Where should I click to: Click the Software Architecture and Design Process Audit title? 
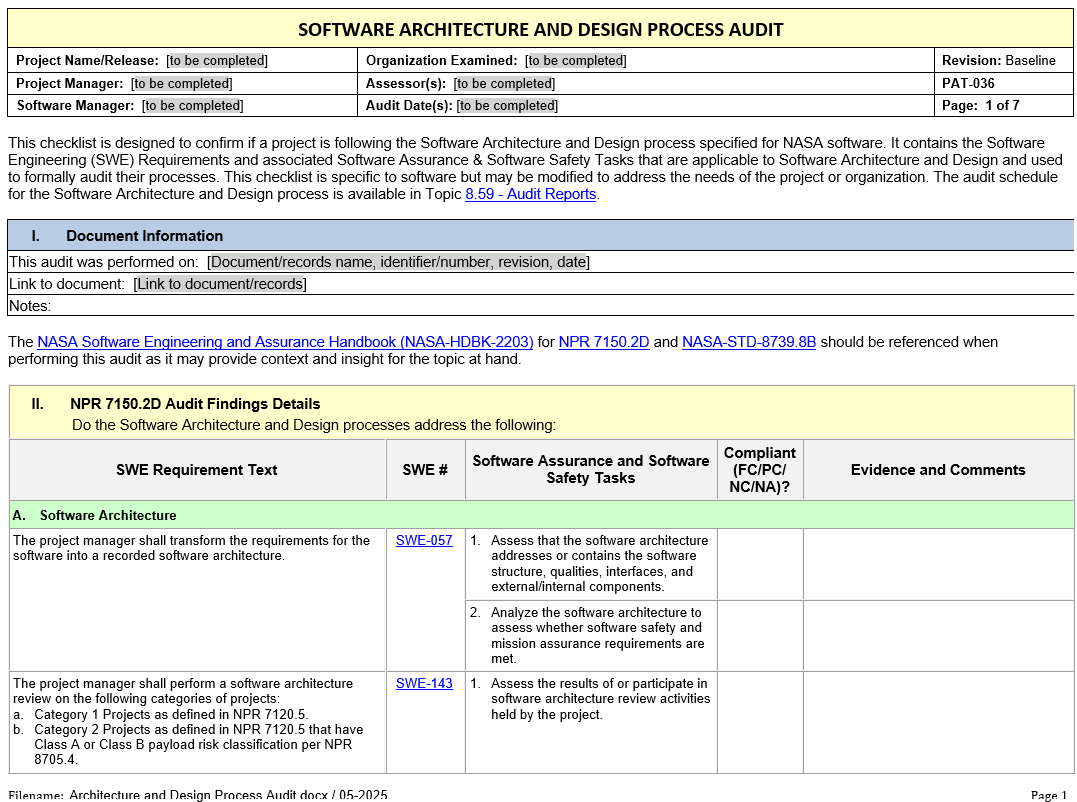coord(540,30)
